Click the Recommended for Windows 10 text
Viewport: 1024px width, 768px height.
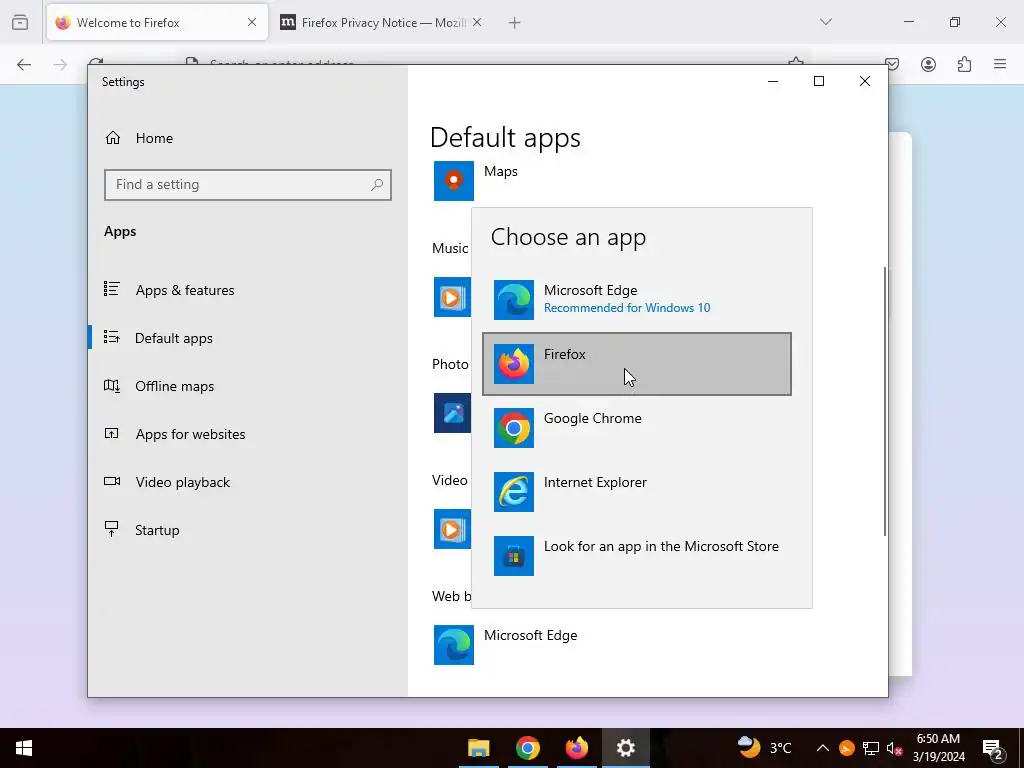627,308
